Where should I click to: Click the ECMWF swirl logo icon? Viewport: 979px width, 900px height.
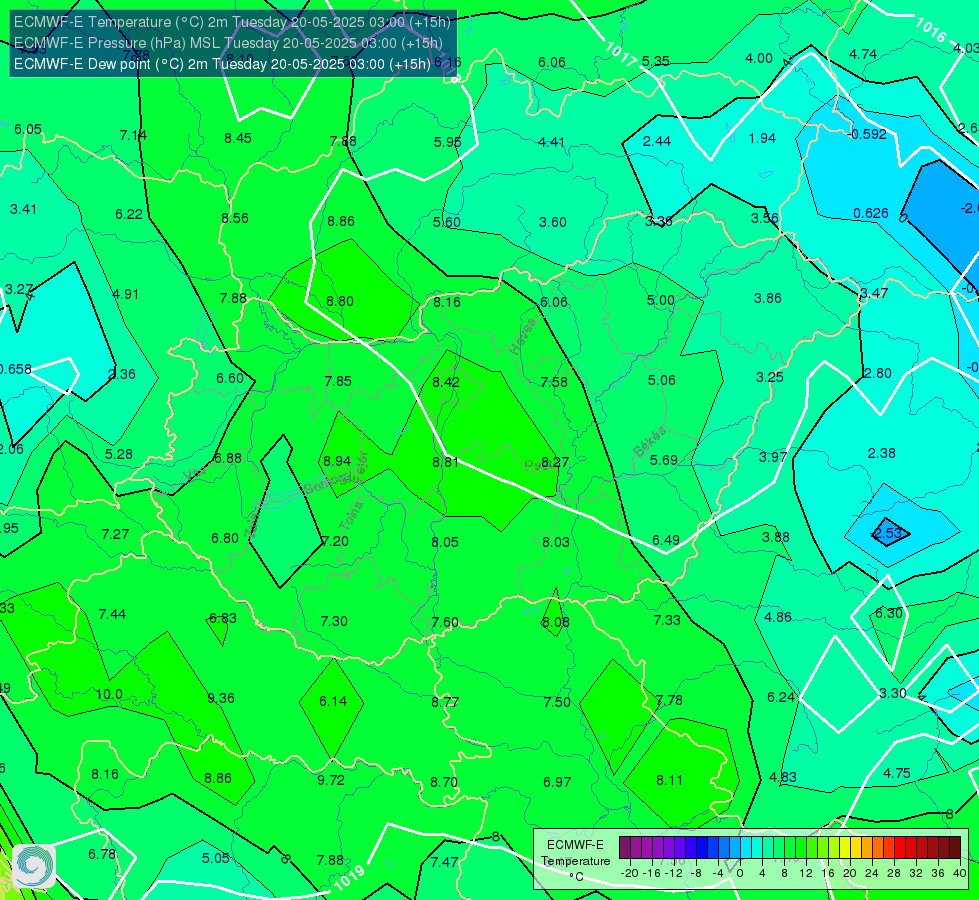click(34, 866)
